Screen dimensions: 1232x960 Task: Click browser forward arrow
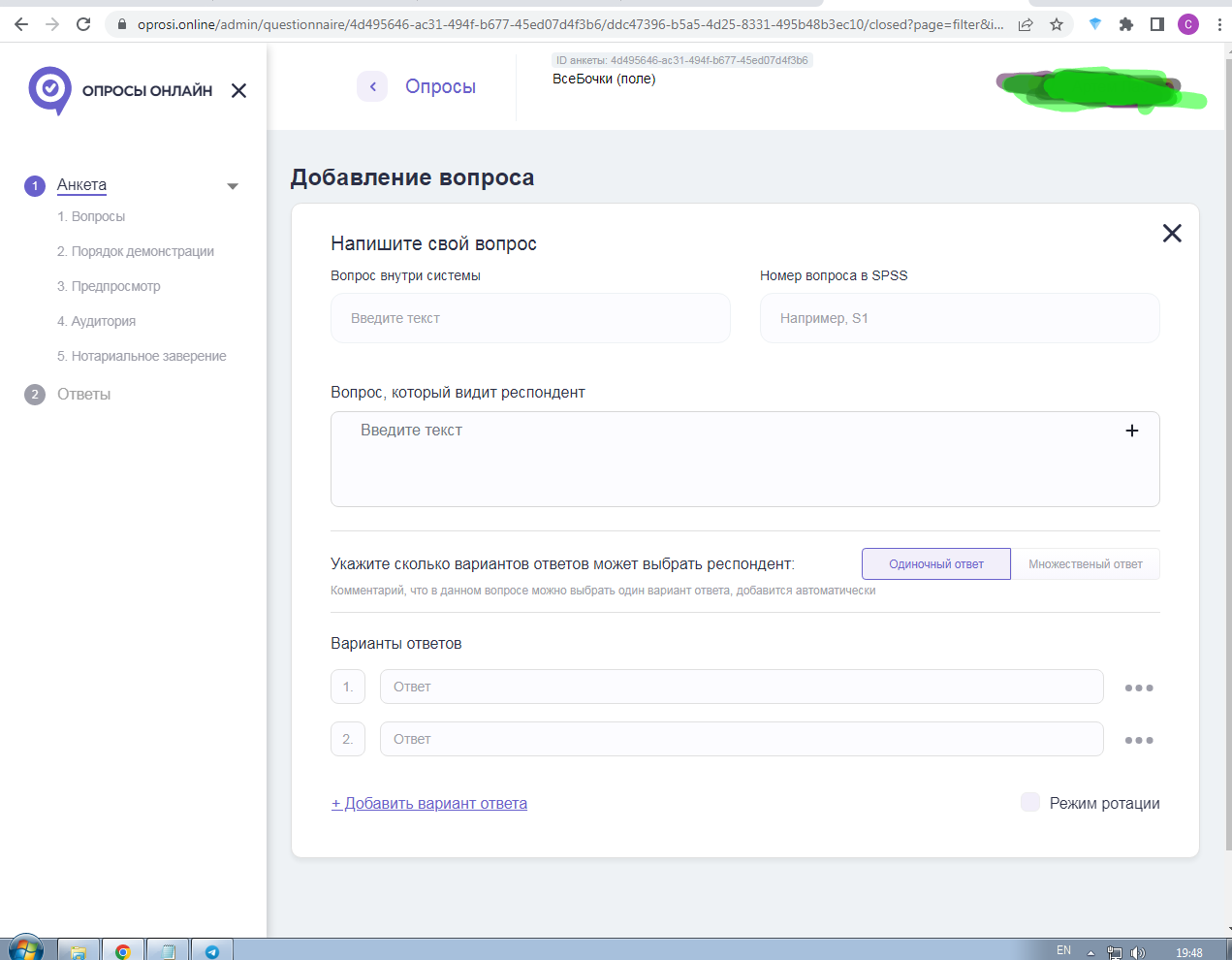[52, 24]
